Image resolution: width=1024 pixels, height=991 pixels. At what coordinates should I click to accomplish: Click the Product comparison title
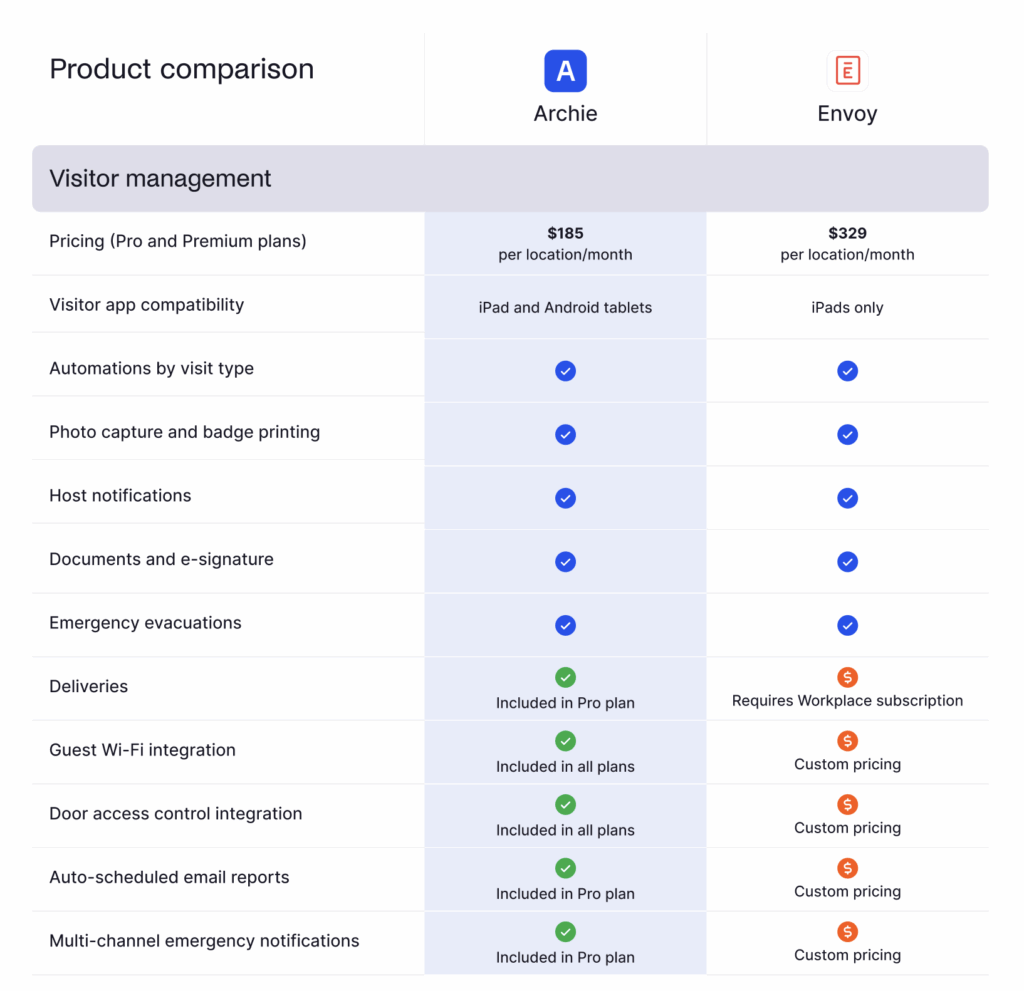point(181,69)
